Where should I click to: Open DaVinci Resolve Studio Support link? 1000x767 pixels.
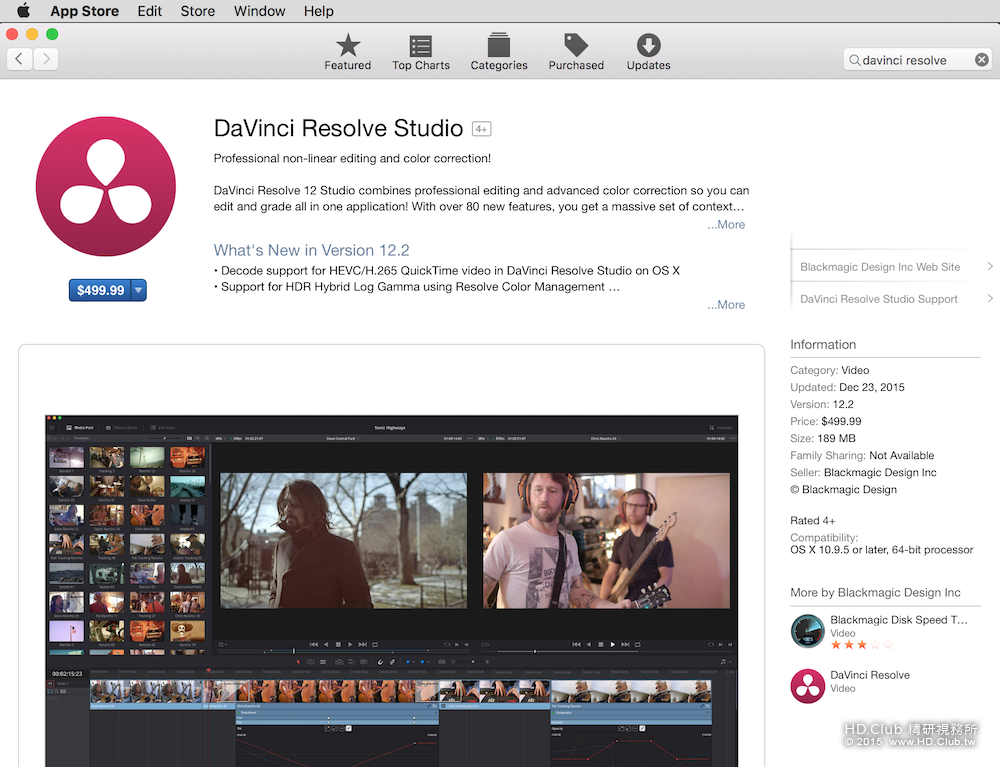[x=879, y=299]
